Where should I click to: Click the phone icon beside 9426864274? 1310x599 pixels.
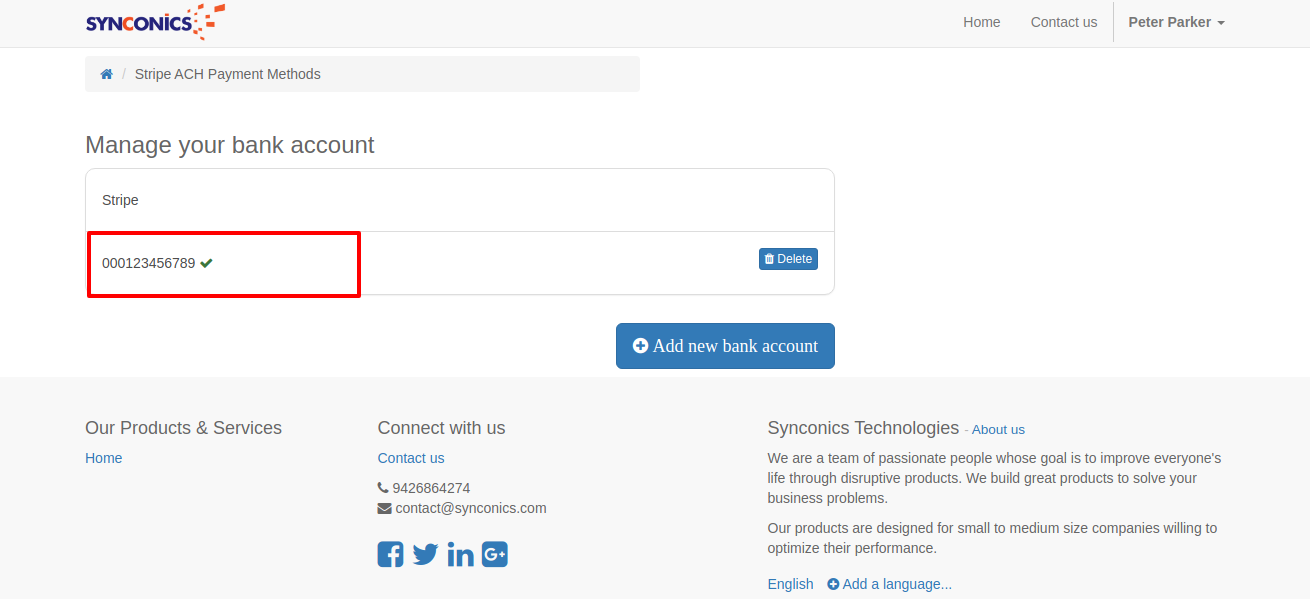[383, 488]
